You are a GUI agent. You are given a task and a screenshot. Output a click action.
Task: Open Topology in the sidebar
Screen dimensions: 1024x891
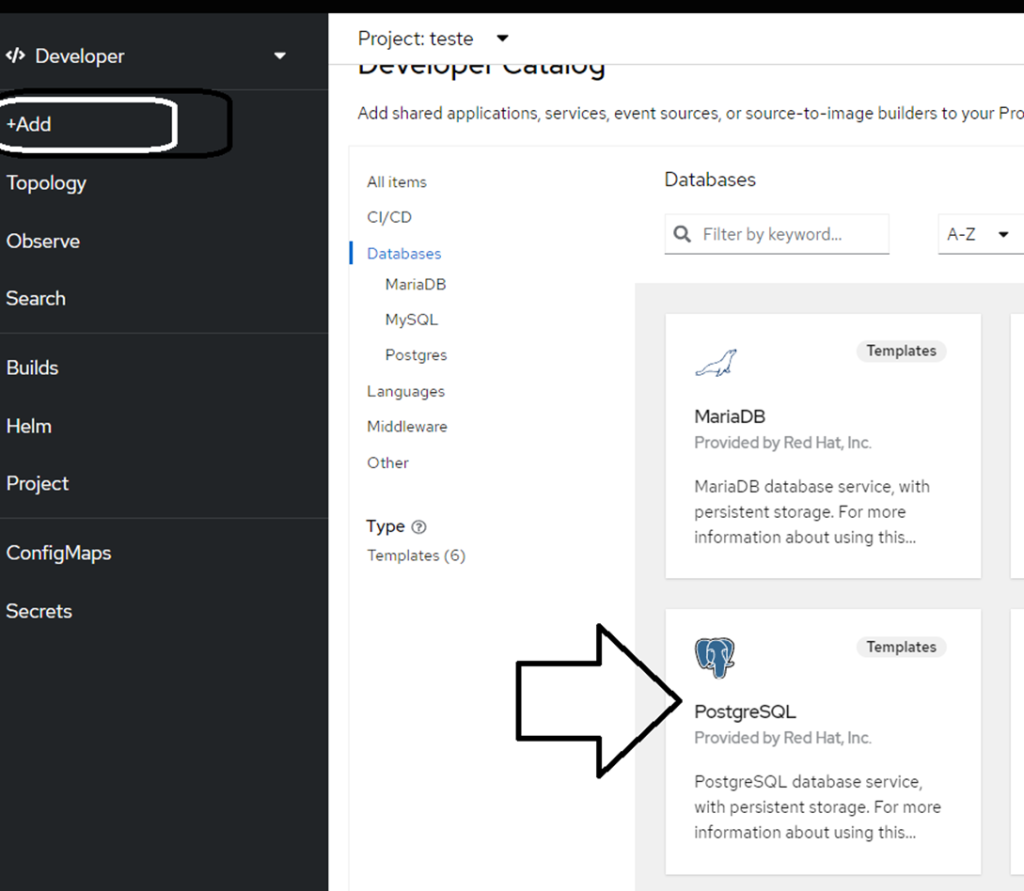click(46, 183)
